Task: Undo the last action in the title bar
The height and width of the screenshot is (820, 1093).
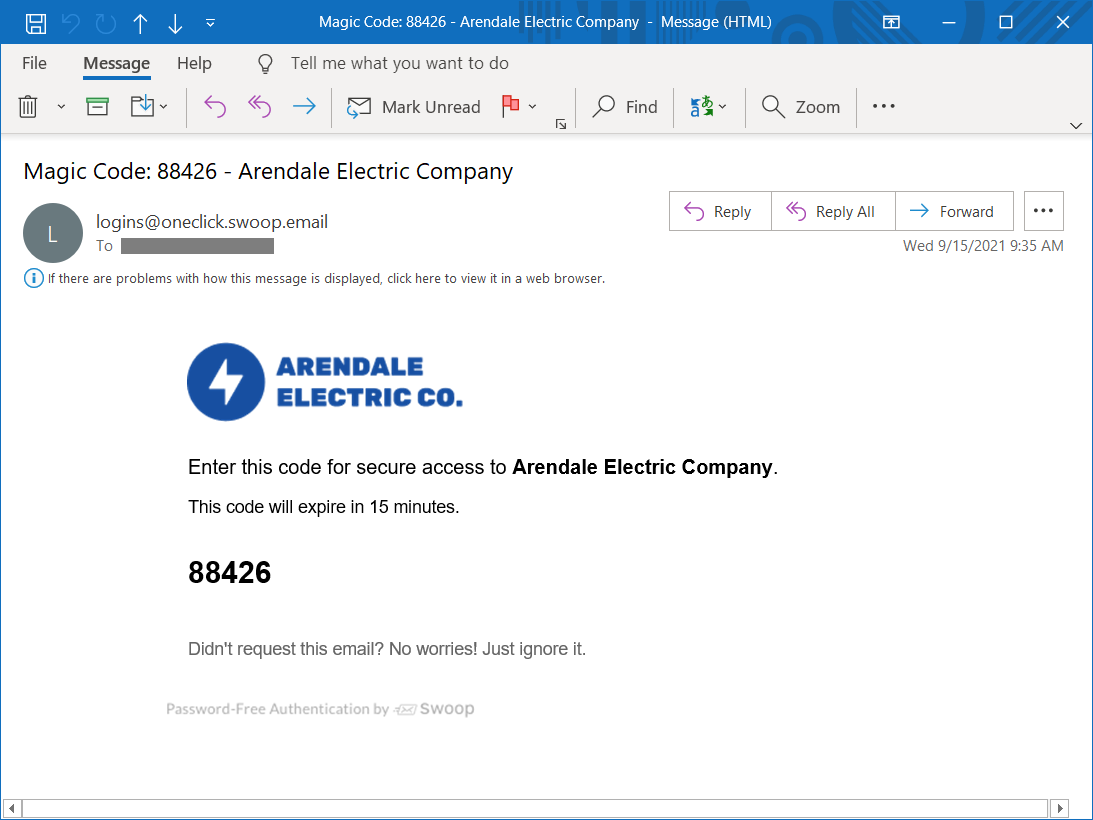Action: pyautogui.click(x=71, y=23)
